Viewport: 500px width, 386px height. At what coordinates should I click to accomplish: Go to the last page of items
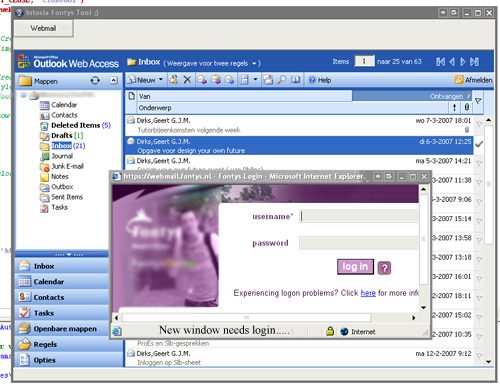(x=475, y=62)
